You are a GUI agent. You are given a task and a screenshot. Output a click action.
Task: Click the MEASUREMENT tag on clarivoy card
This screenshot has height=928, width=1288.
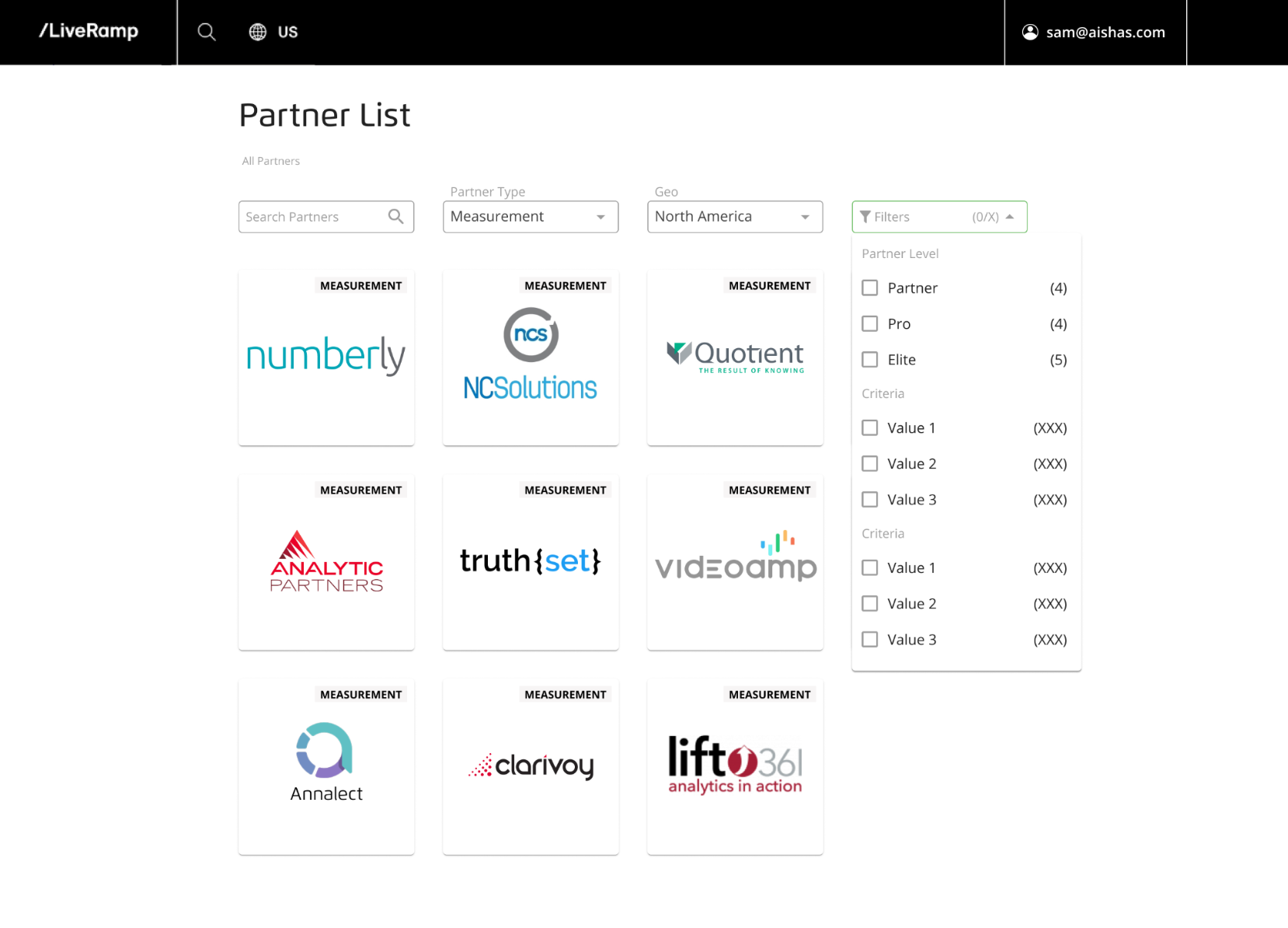tap(566, 694)
